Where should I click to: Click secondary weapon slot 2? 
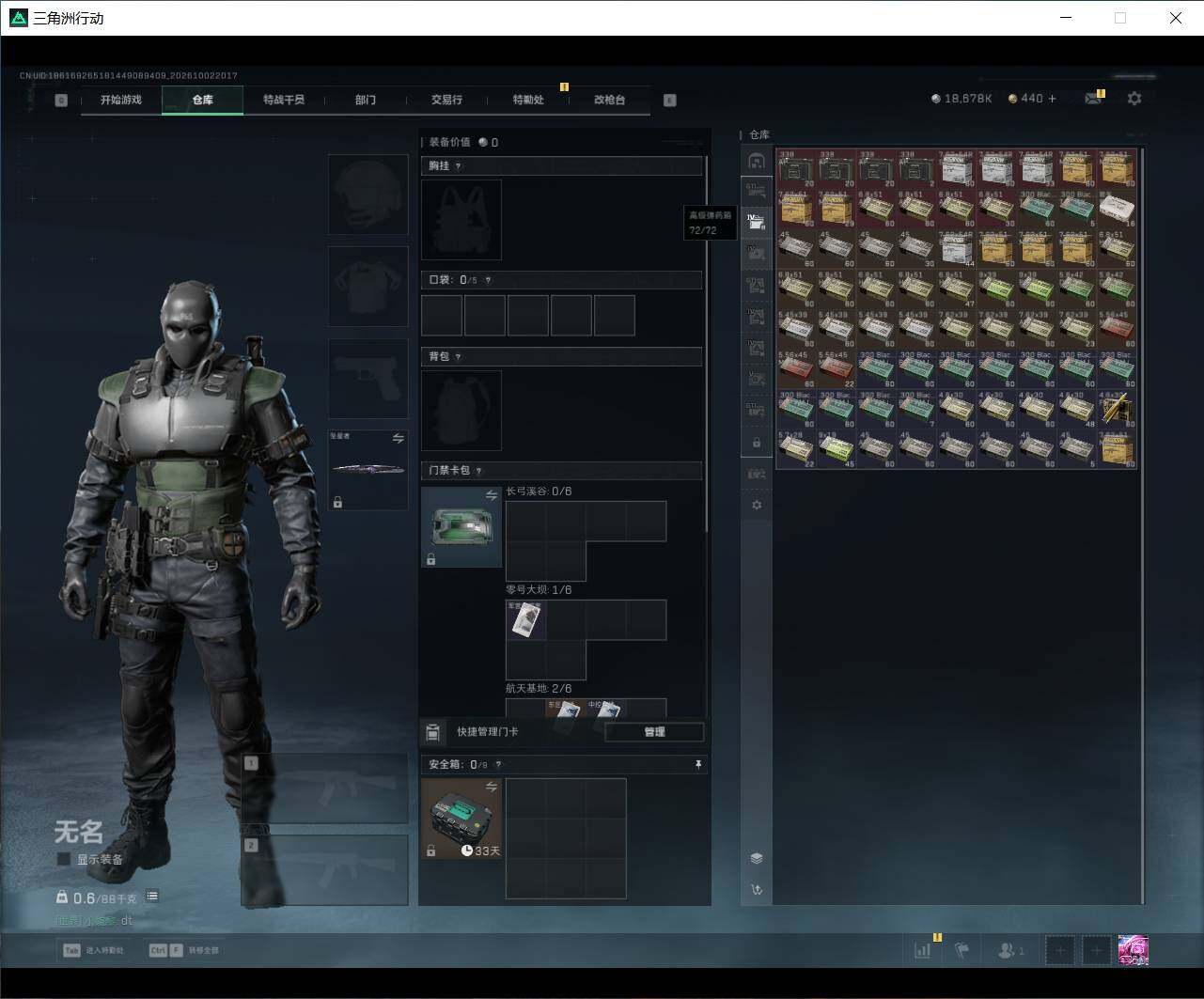click(x=325, y=871)
